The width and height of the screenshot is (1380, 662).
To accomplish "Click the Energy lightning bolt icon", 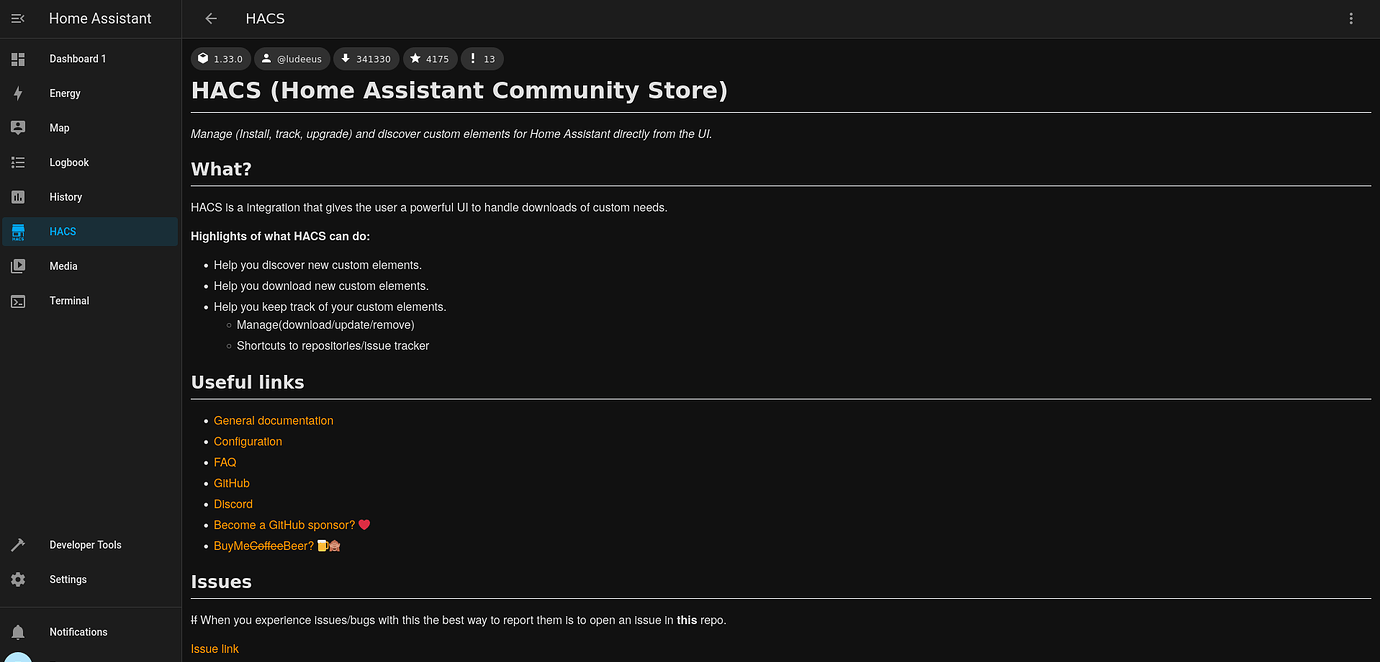I will click(17, 93).
